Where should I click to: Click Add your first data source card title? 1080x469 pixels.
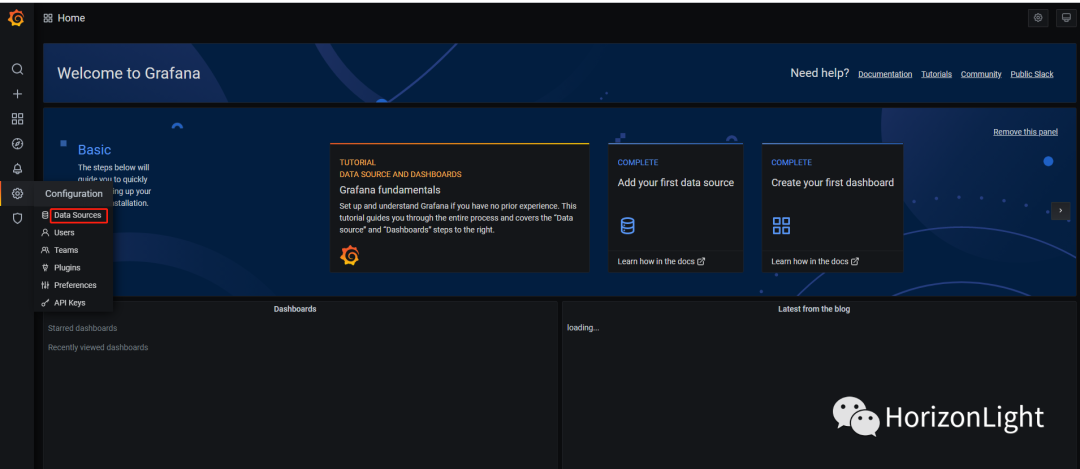[676, 183]
